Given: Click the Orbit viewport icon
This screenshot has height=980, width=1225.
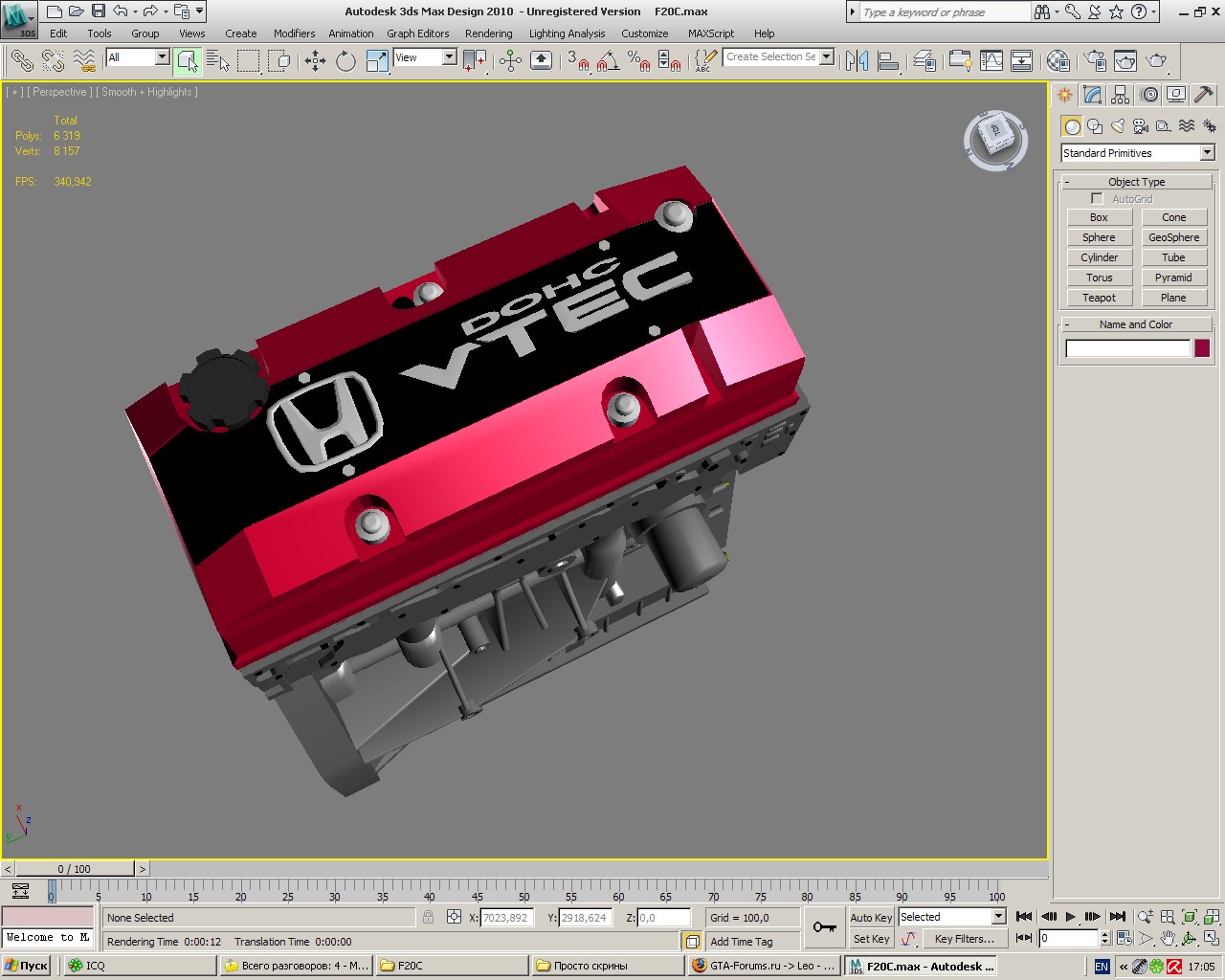Looking at the screenshot, I should 1190,938.
